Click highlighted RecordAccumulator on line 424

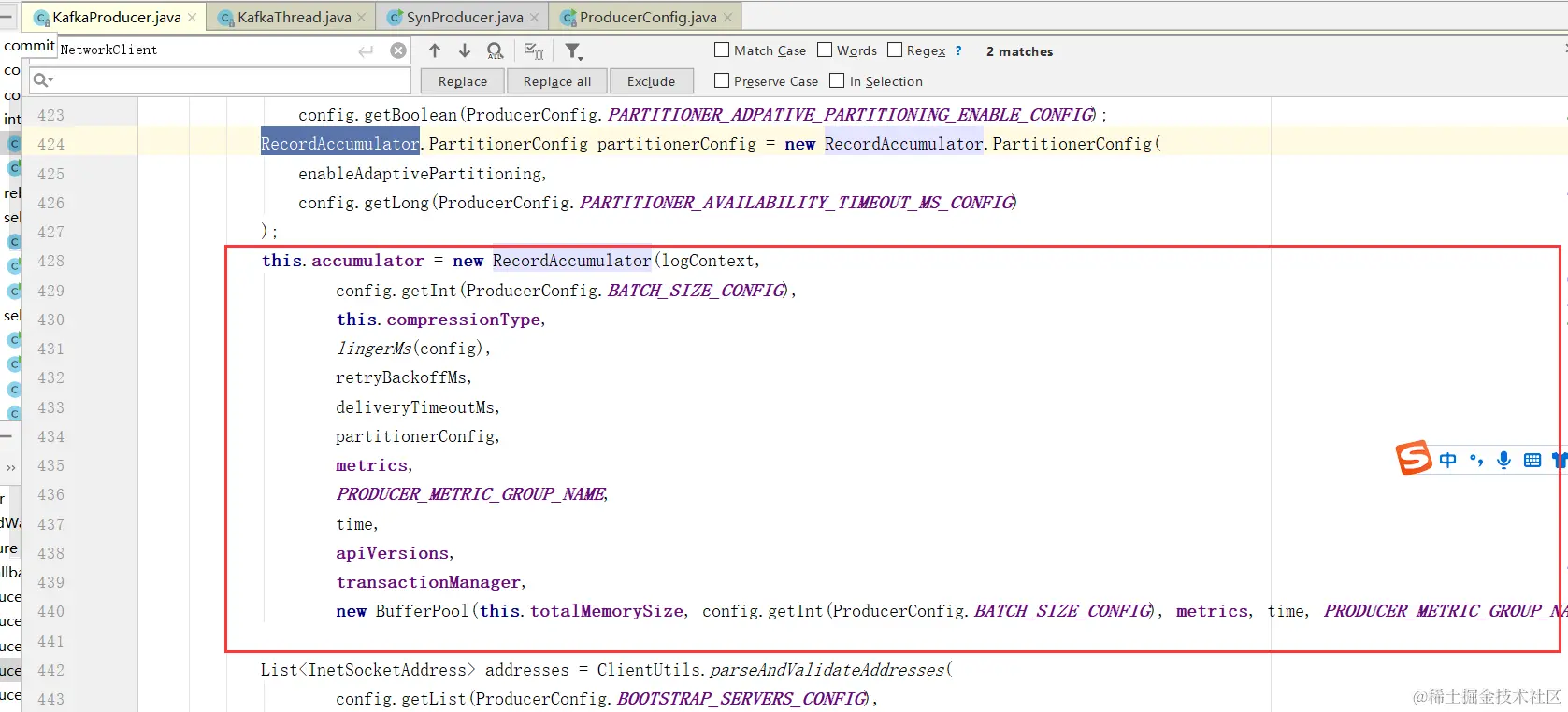[x=340, y=143]
